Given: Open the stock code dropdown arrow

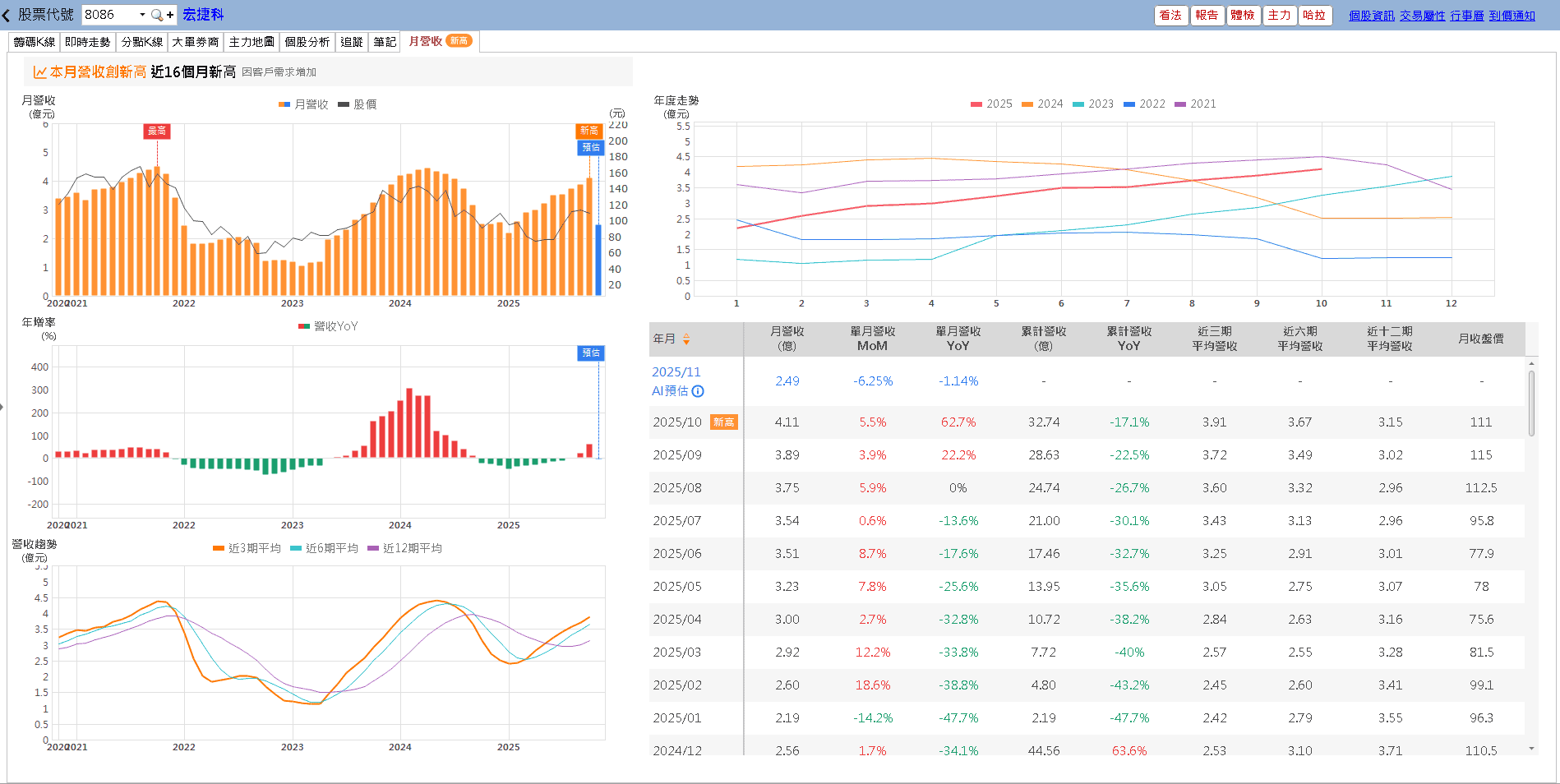Looking at the screenshot, I should [x=142, y=15].
